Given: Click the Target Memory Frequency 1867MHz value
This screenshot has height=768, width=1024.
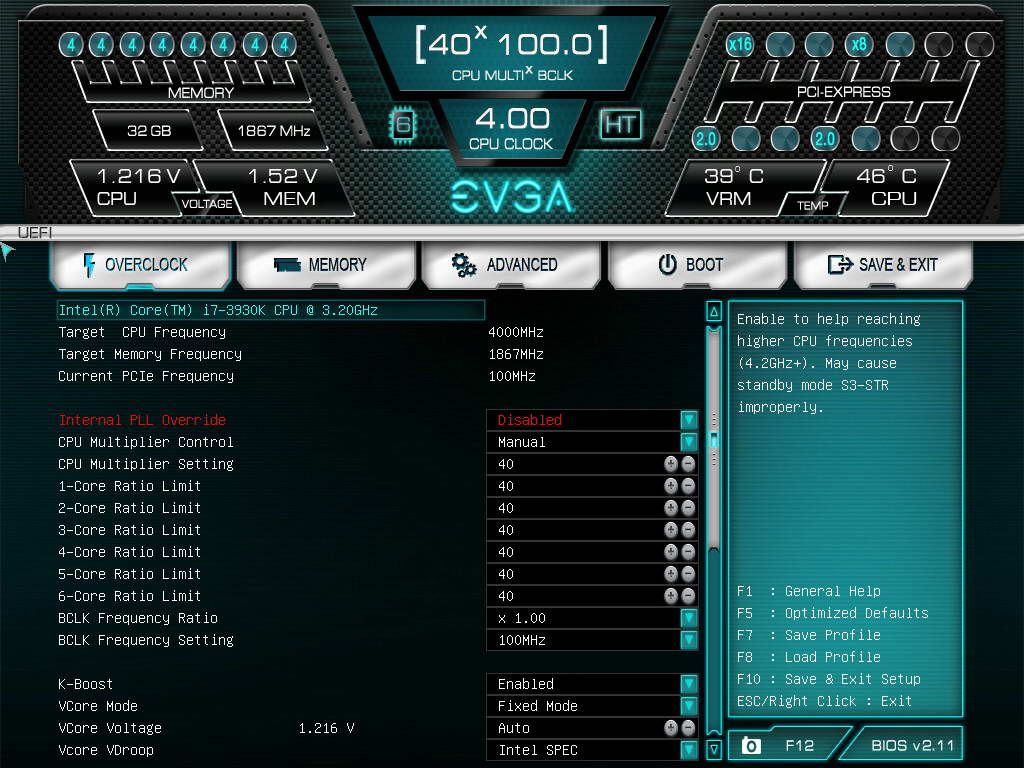Looking at the screenshot, I should point(516,354).
